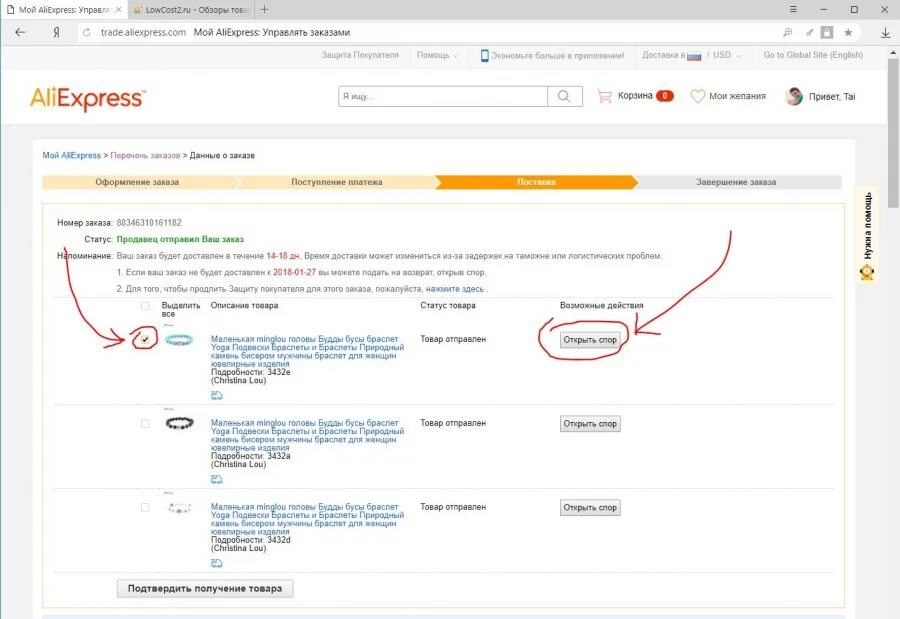Click the black bracelet thumbnail

pos(179,424)
